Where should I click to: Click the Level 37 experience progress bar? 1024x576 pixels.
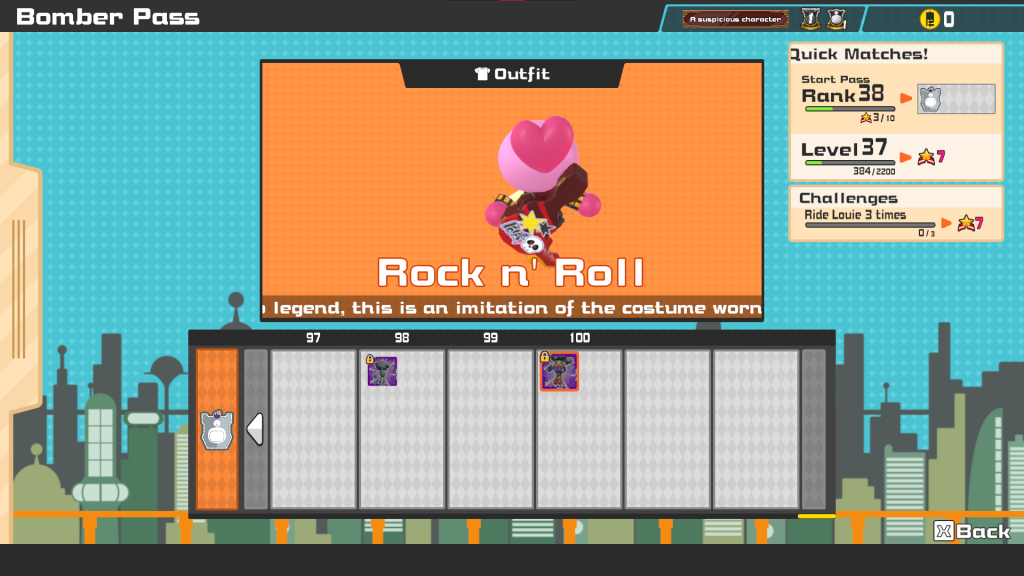849,163
